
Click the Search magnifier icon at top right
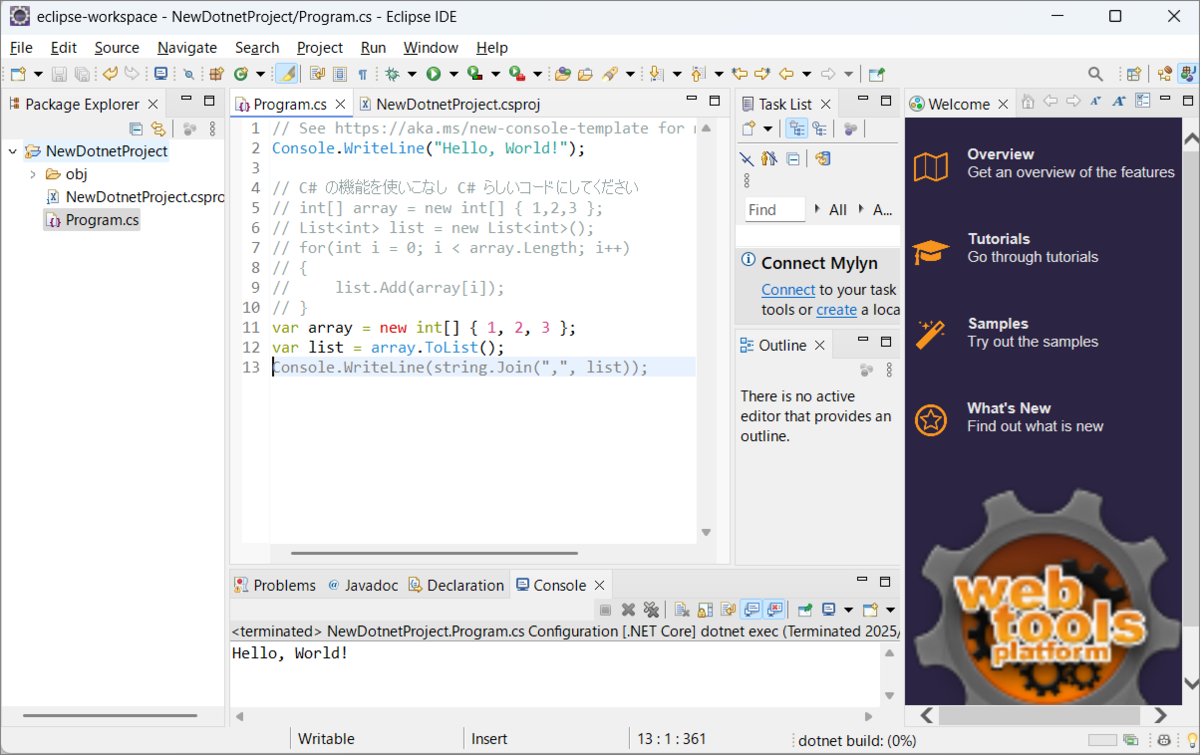point(1095,74)
